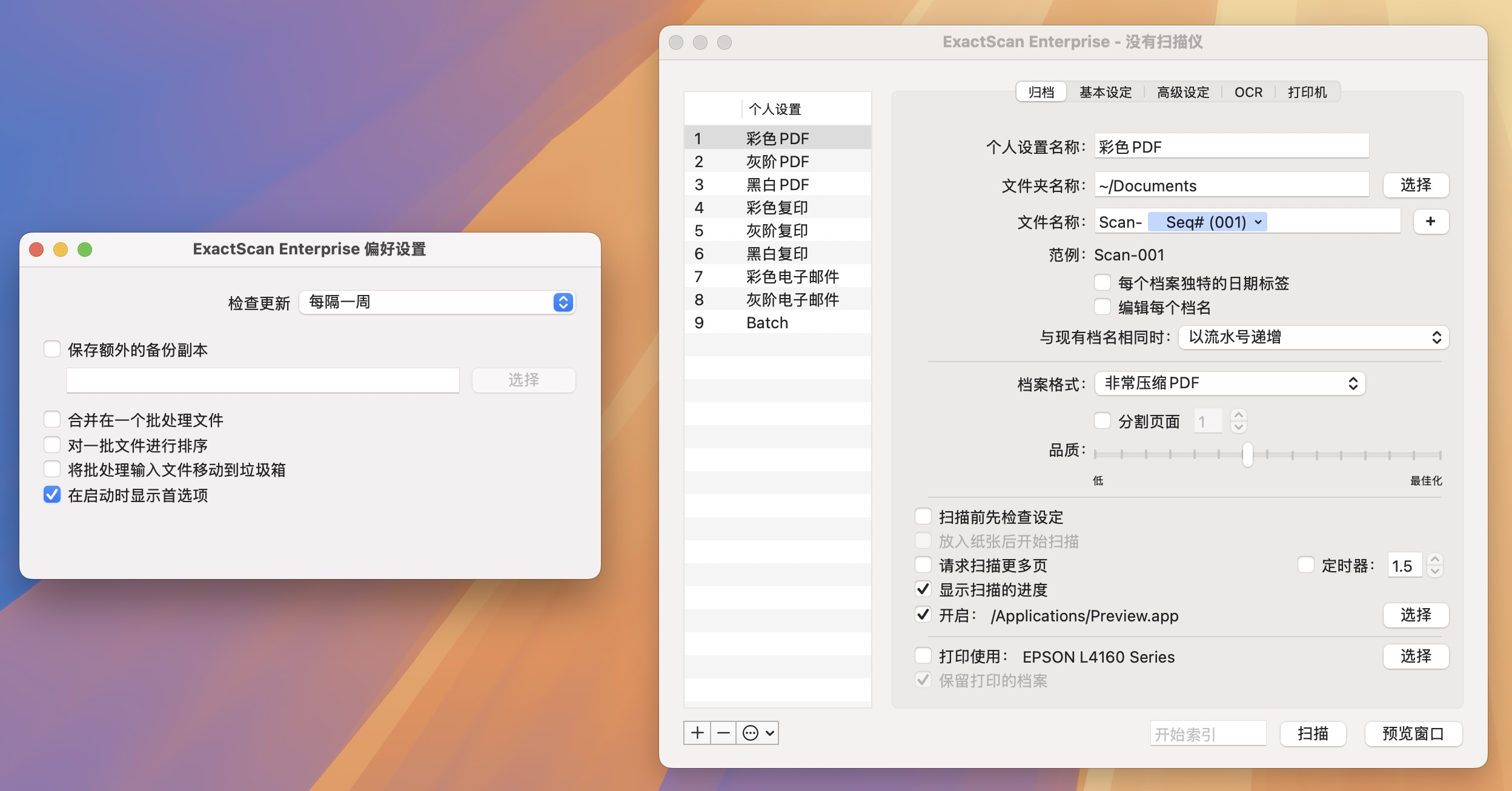Enable unique date label for each file
1512x791 pixels.
(1103, 283)
